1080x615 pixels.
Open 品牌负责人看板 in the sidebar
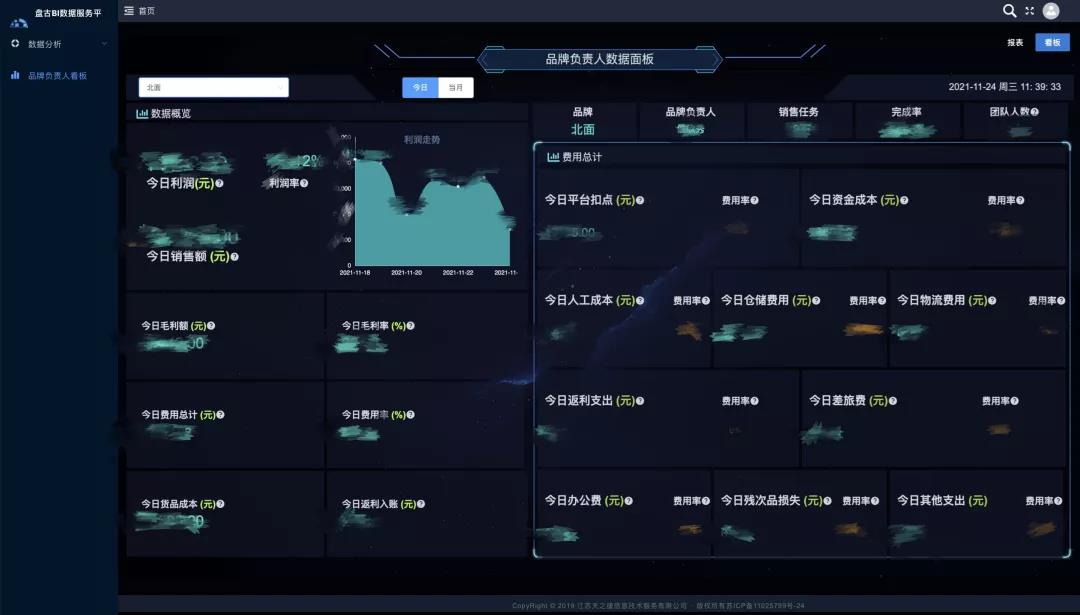pos(57,76)
